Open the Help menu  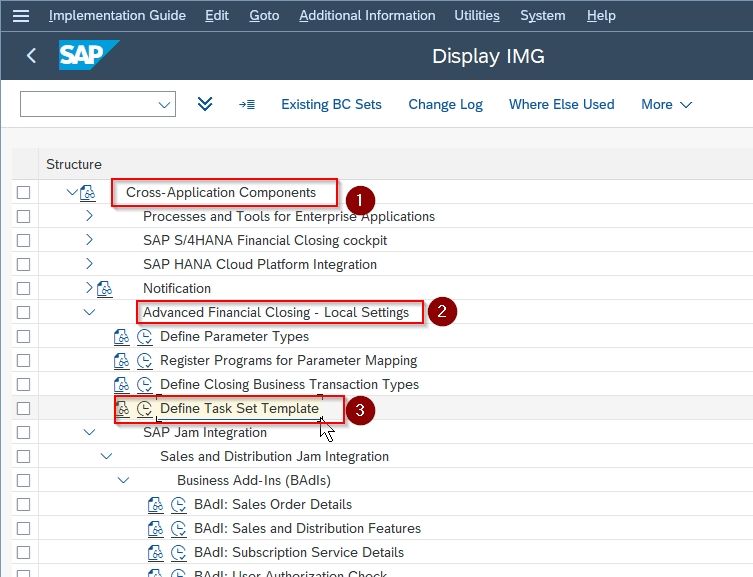(601, 15)
